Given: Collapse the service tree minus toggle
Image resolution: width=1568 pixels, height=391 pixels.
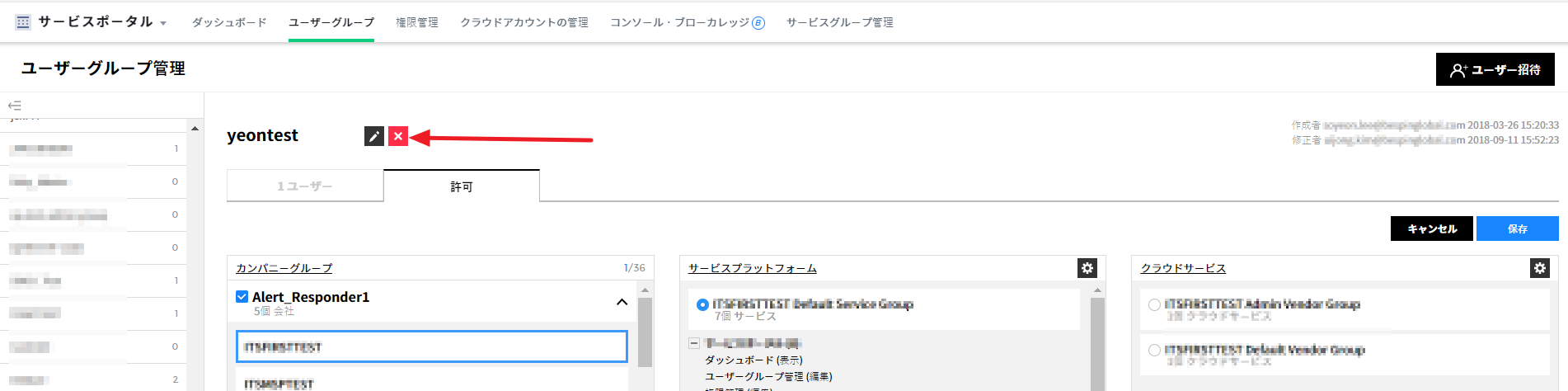Looking at the screenshot, I should 694,343.
